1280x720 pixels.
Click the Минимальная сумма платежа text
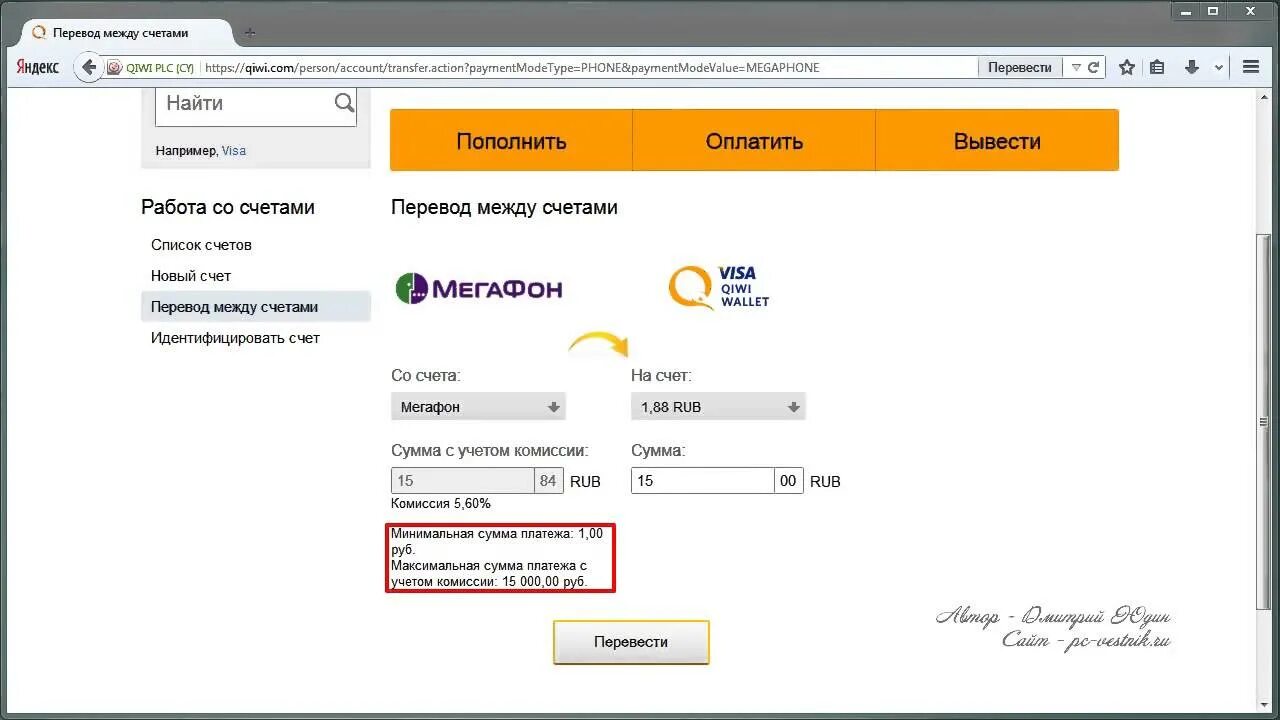point(497,541)
